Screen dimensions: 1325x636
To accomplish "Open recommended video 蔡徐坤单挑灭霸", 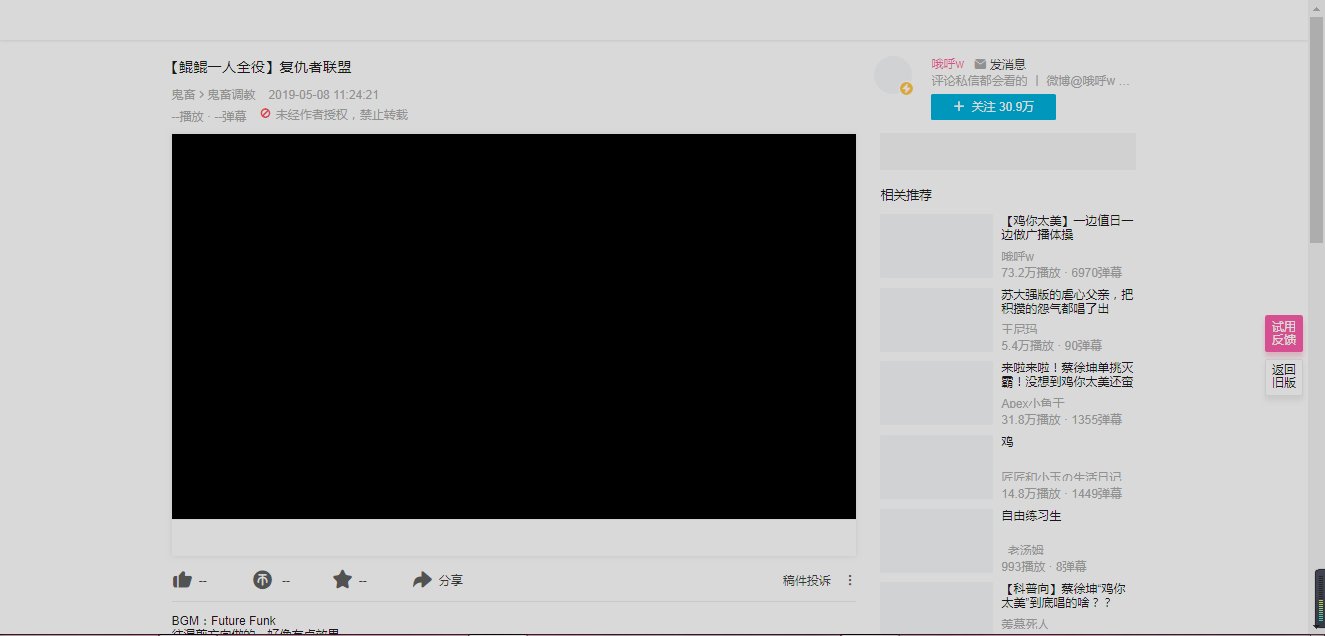I will (x=1067, y=375).
